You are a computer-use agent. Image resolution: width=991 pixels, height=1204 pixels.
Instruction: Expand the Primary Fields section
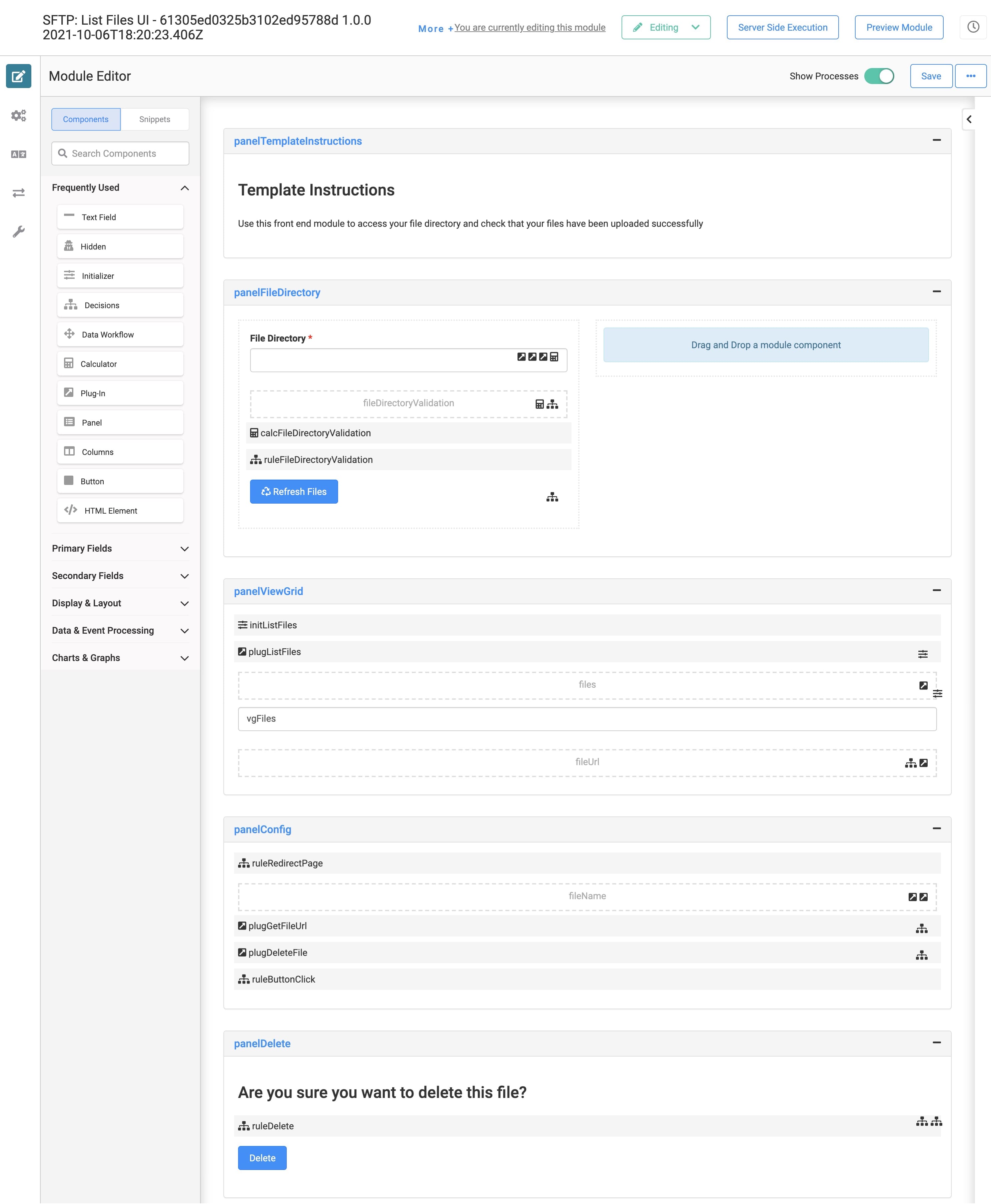[120, 548]
